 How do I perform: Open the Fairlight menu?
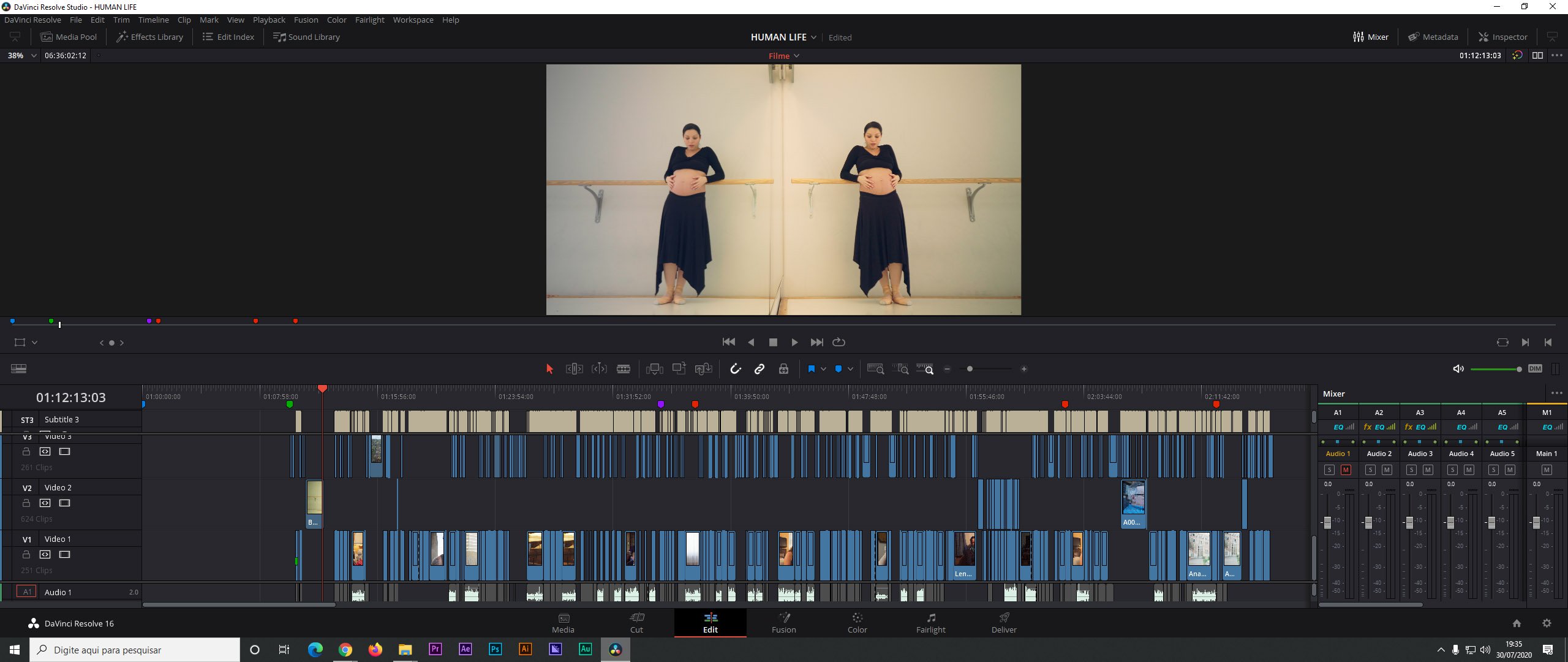tap(369, 20)
